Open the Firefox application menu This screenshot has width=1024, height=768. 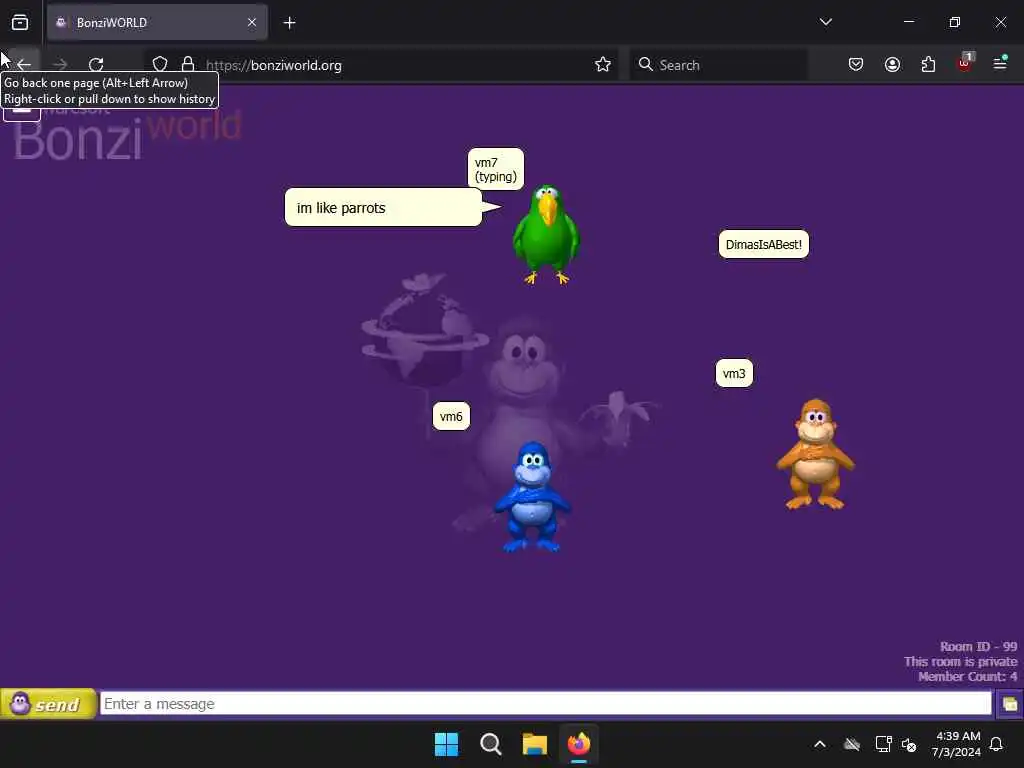coord(1000,63)
